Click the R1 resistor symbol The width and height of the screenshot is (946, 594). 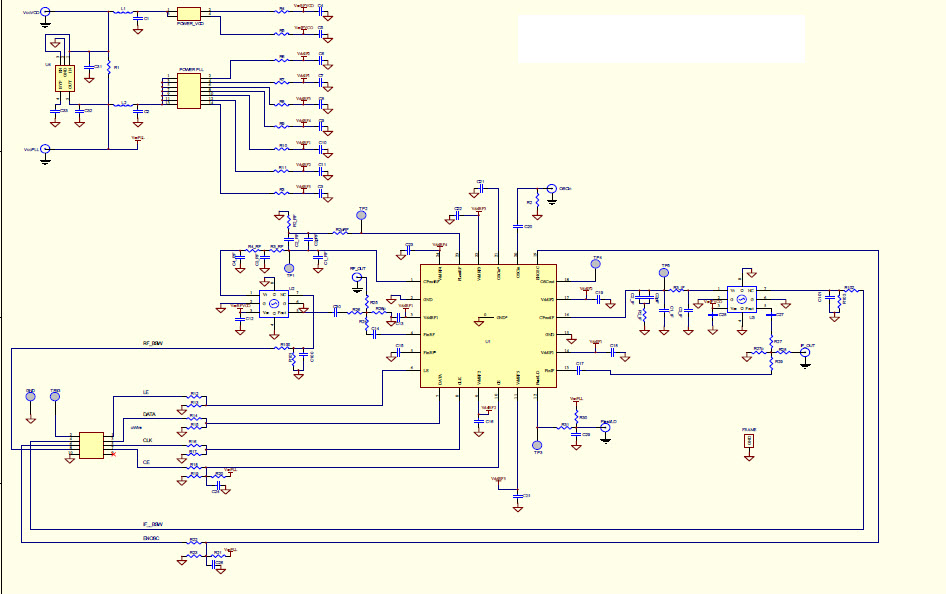coord(109,68)
